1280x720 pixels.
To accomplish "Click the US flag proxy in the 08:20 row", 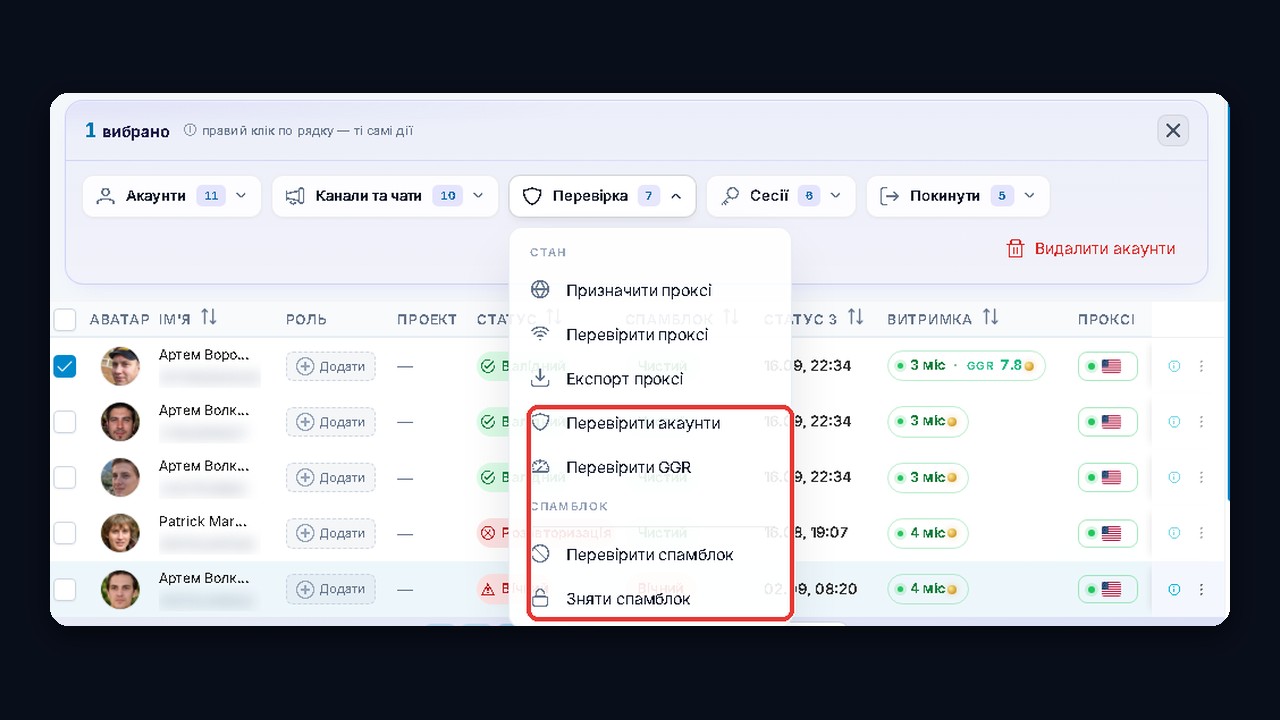I will (1108, 590).
